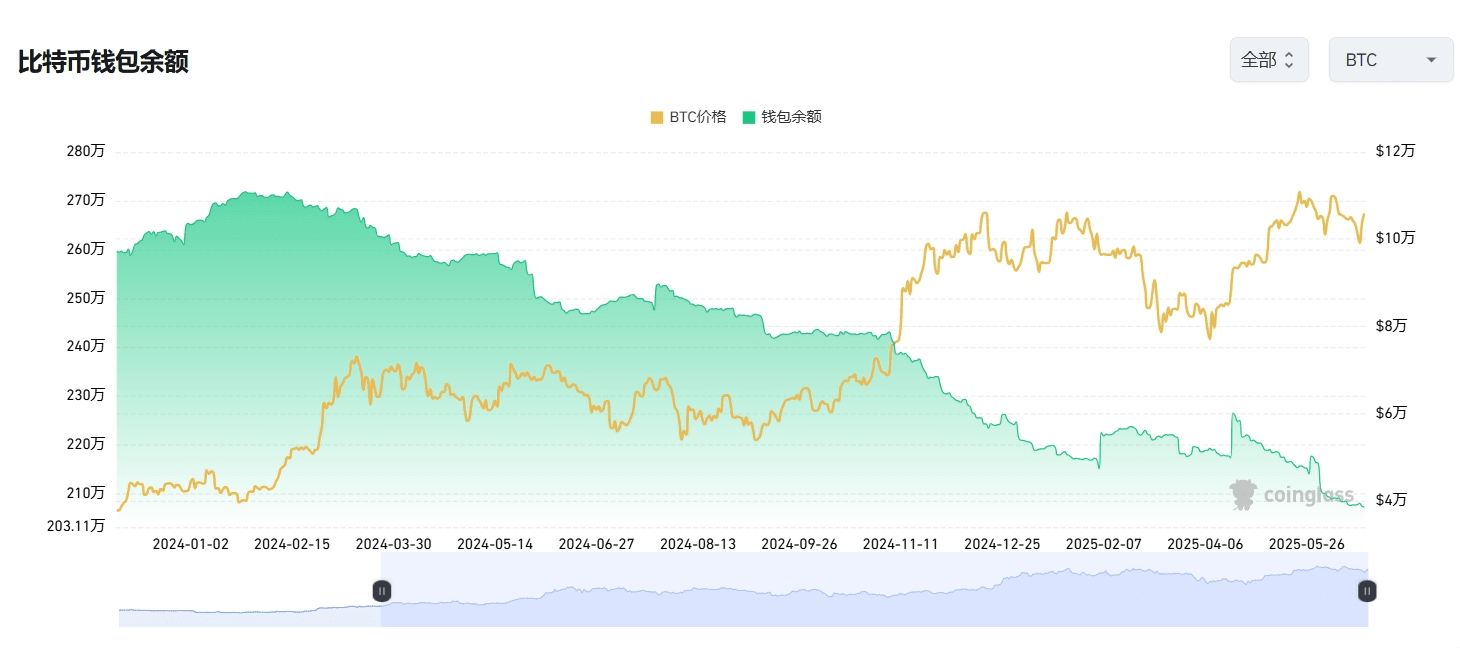Select the 2024-11-11 date axis label
This screenshot has width=1460, height=648.
(x=900, y=544)
